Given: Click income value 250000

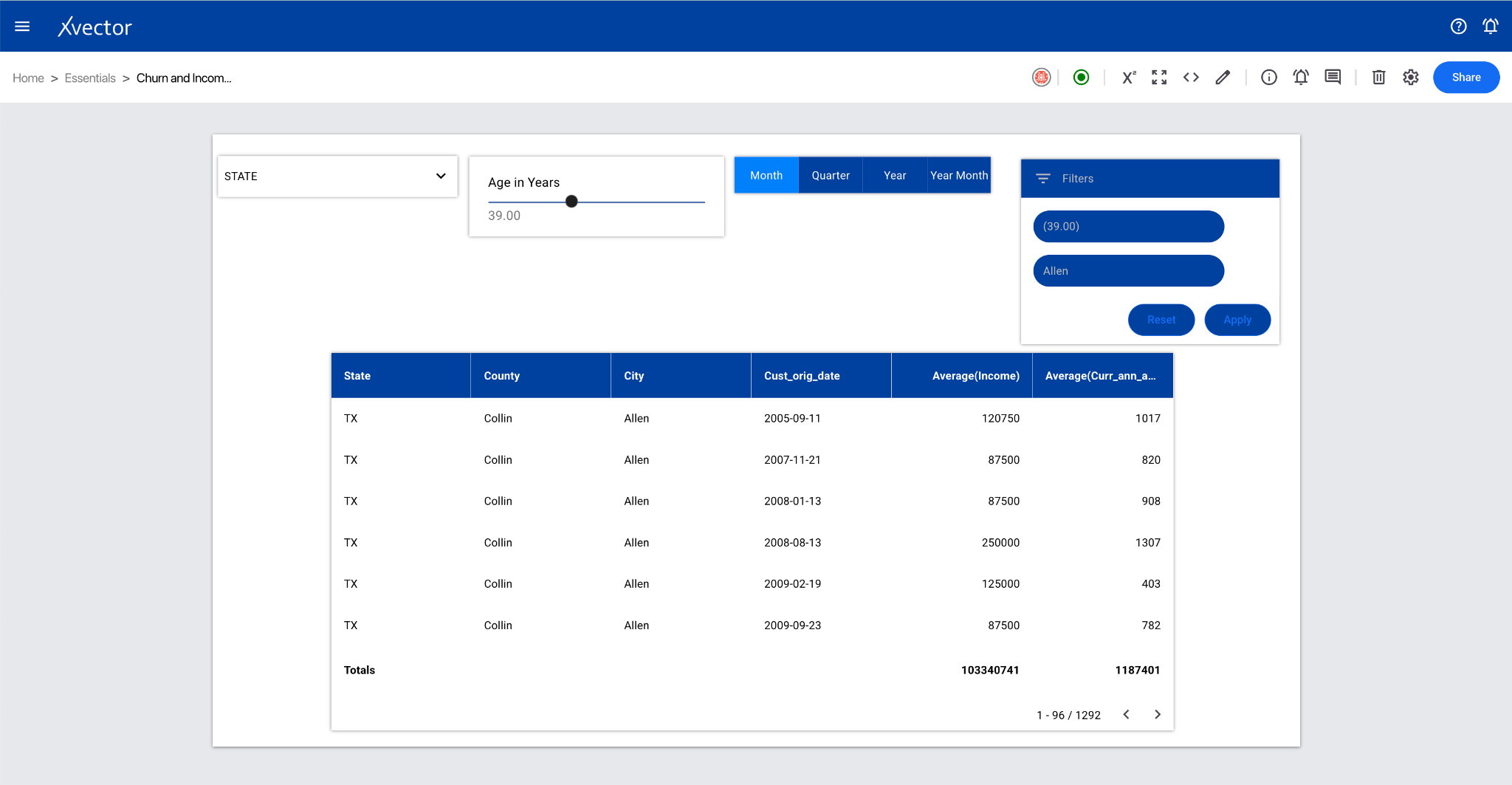Looking at the screenshot, I should coord(1000,543).
